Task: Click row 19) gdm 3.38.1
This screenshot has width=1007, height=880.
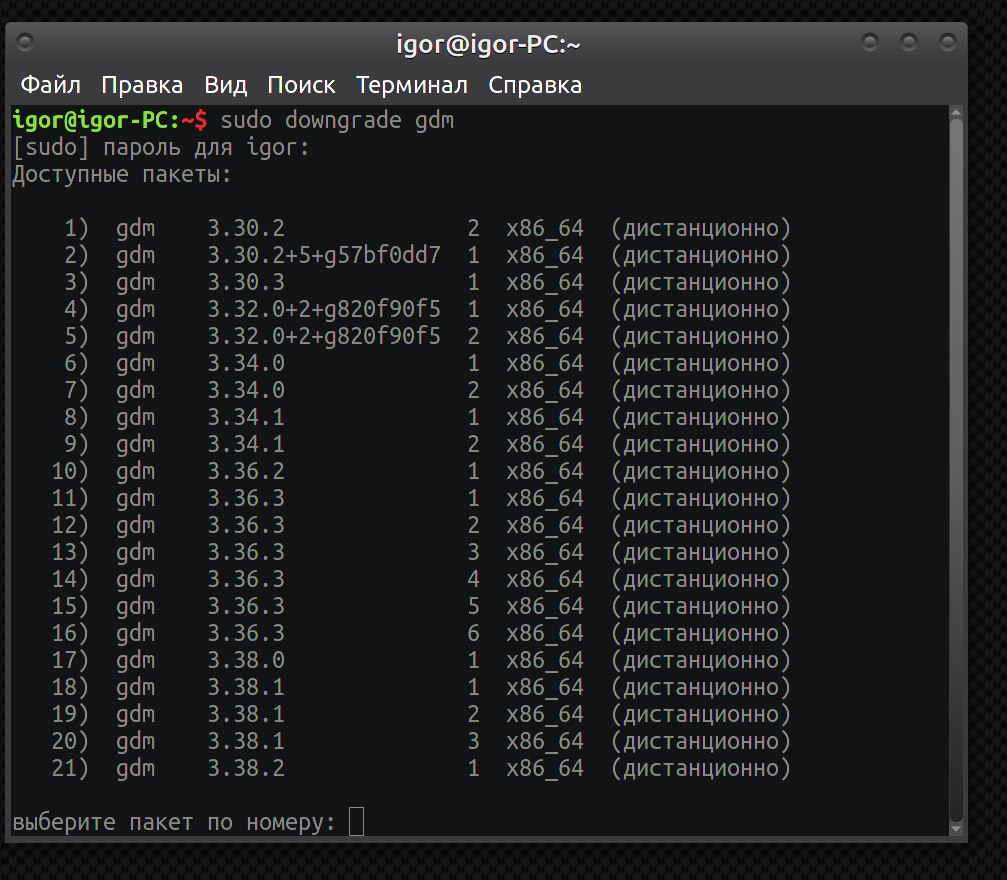Action: tap(421, 714)
